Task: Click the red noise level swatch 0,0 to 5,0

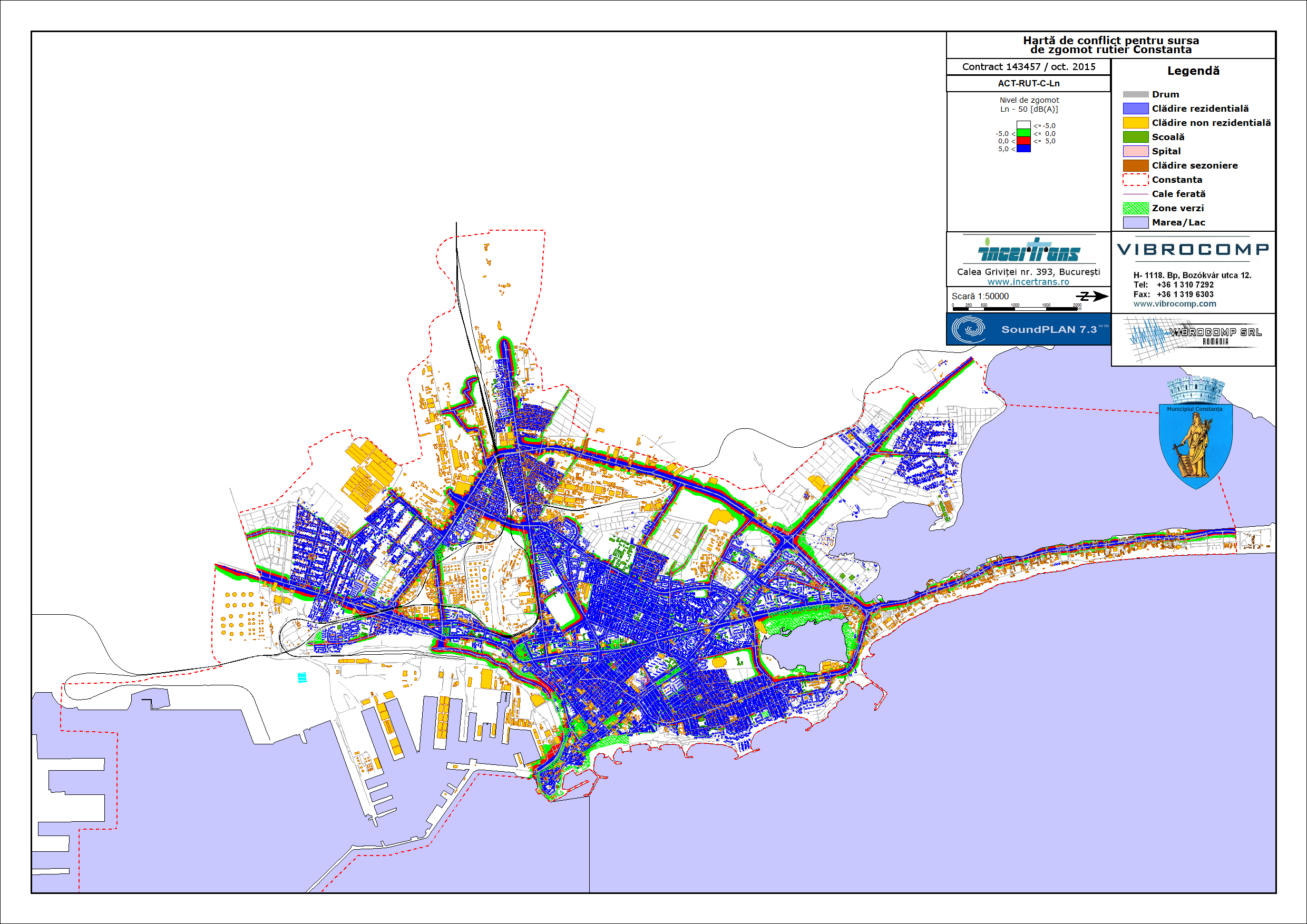Action: (1023, 141)
